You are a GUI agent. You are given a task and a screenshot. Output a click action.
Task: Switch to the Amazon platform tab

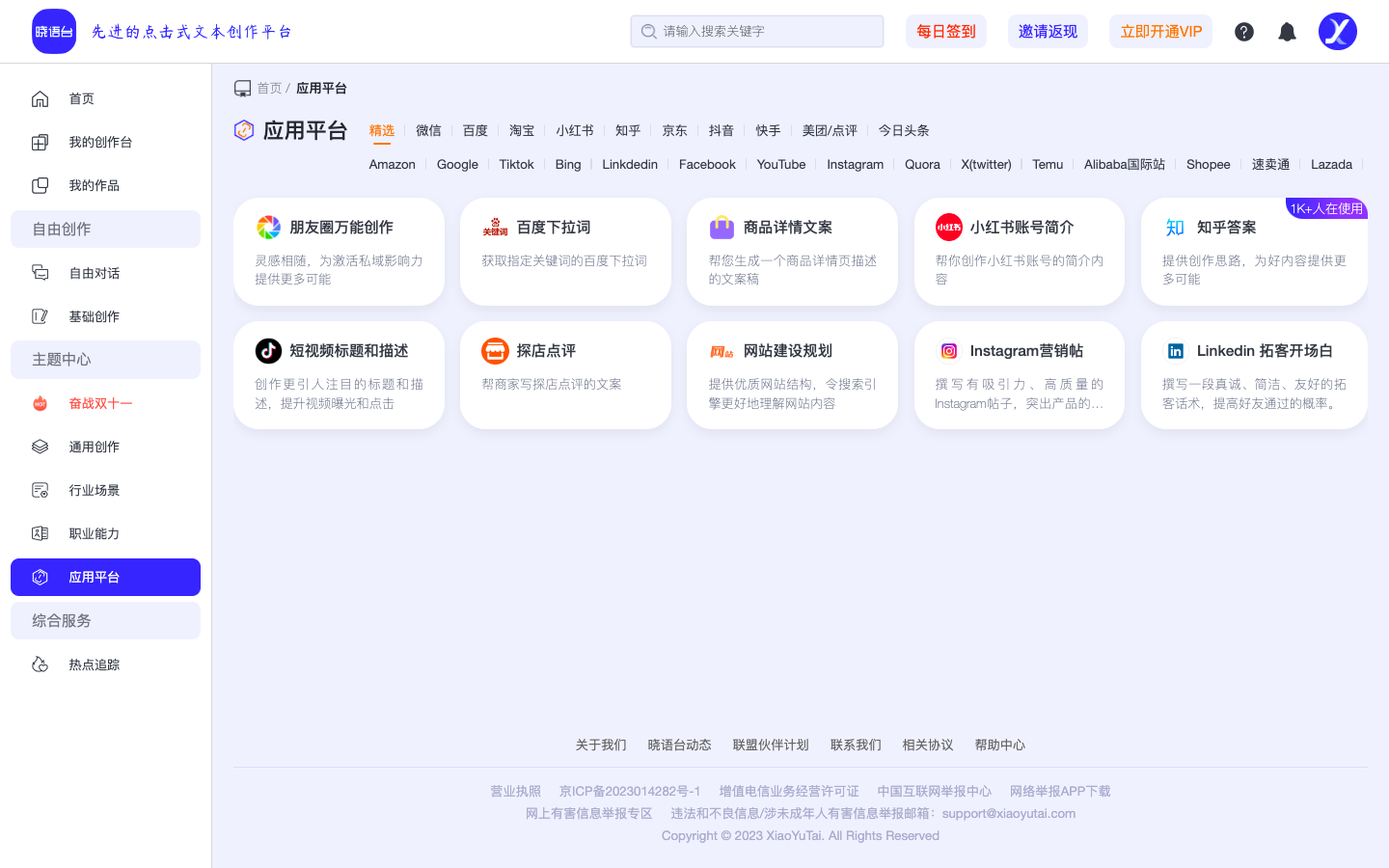392,164
